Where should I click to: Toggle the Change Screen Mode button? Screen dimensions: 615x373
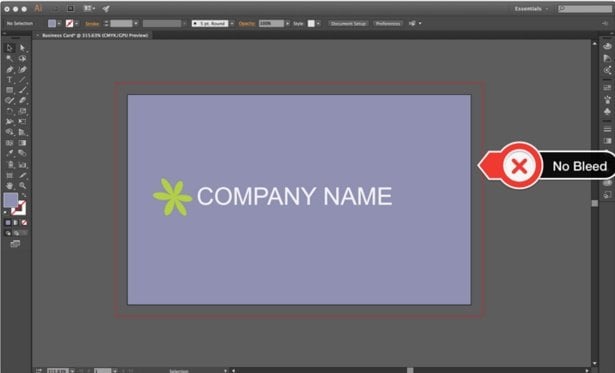(15, 244)
